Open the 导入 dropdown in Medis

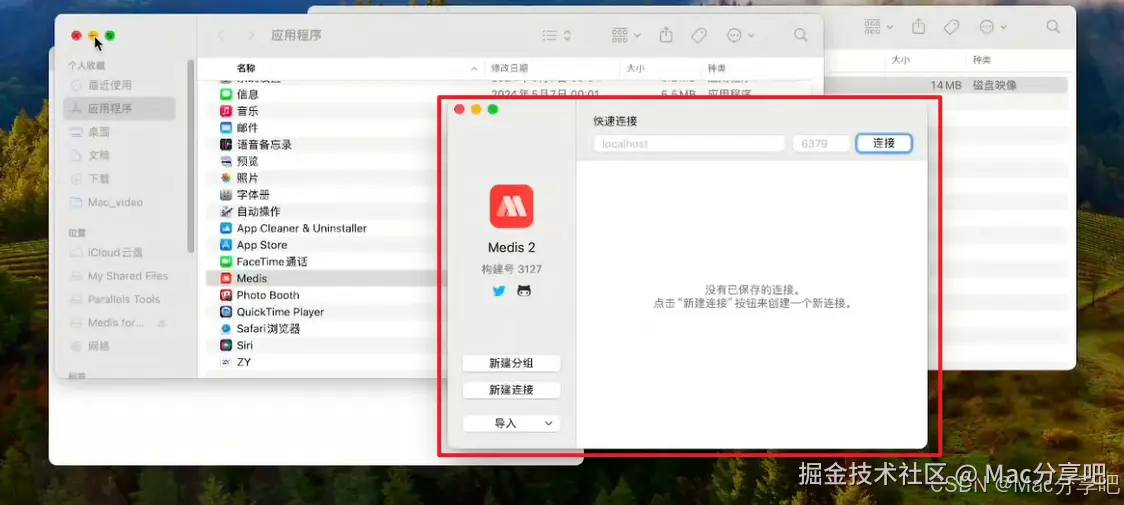coord(511,423)
